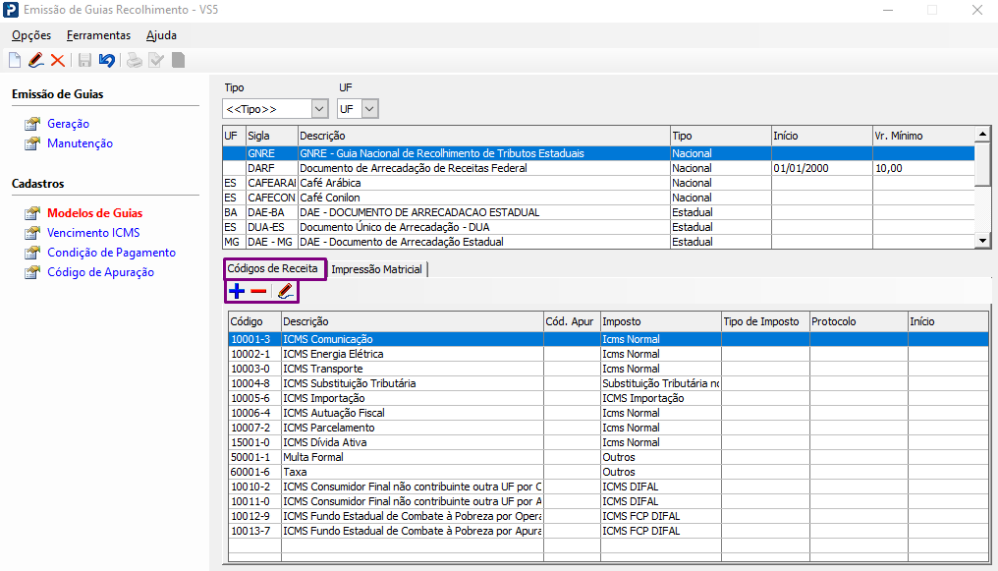998x571 pixels.
Task: Click the new document toolbar icon
Action: click(15, 60)
